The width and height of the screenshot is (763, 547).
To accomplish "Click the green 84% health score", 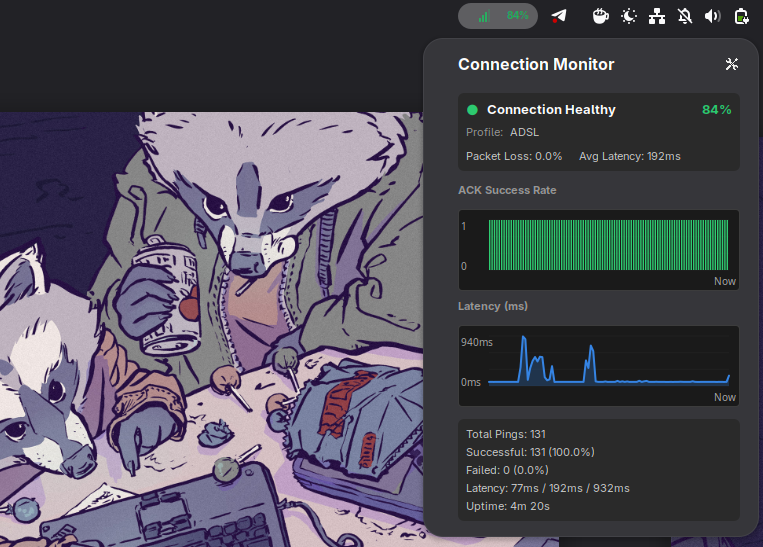I will click(716, 110).
